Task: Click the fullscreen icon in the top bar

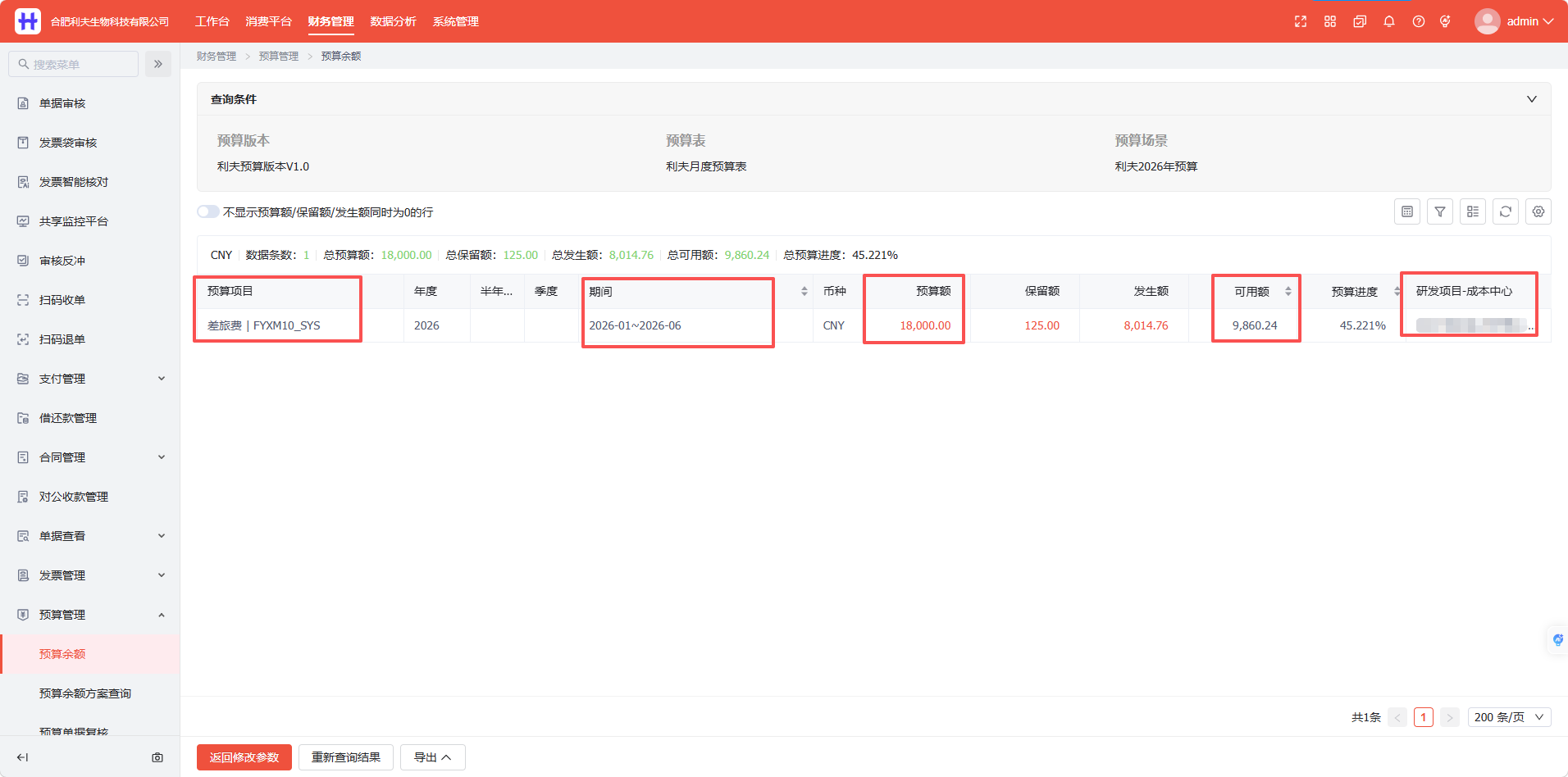Action: pos(1301,21)
